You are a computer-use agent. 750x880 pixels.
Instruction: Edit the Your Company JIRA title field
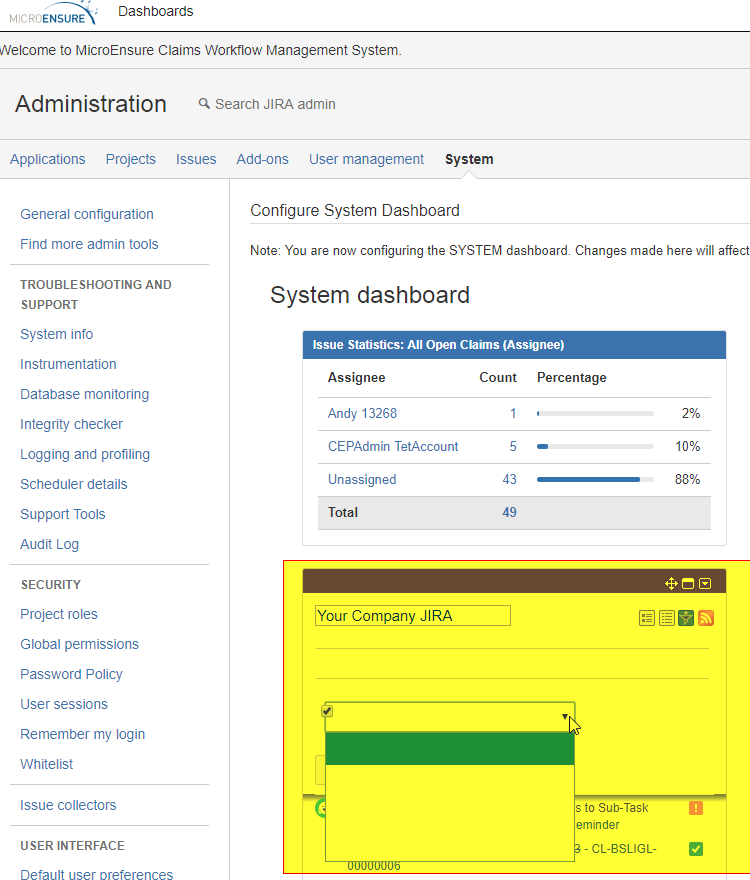tap(413, 616)
